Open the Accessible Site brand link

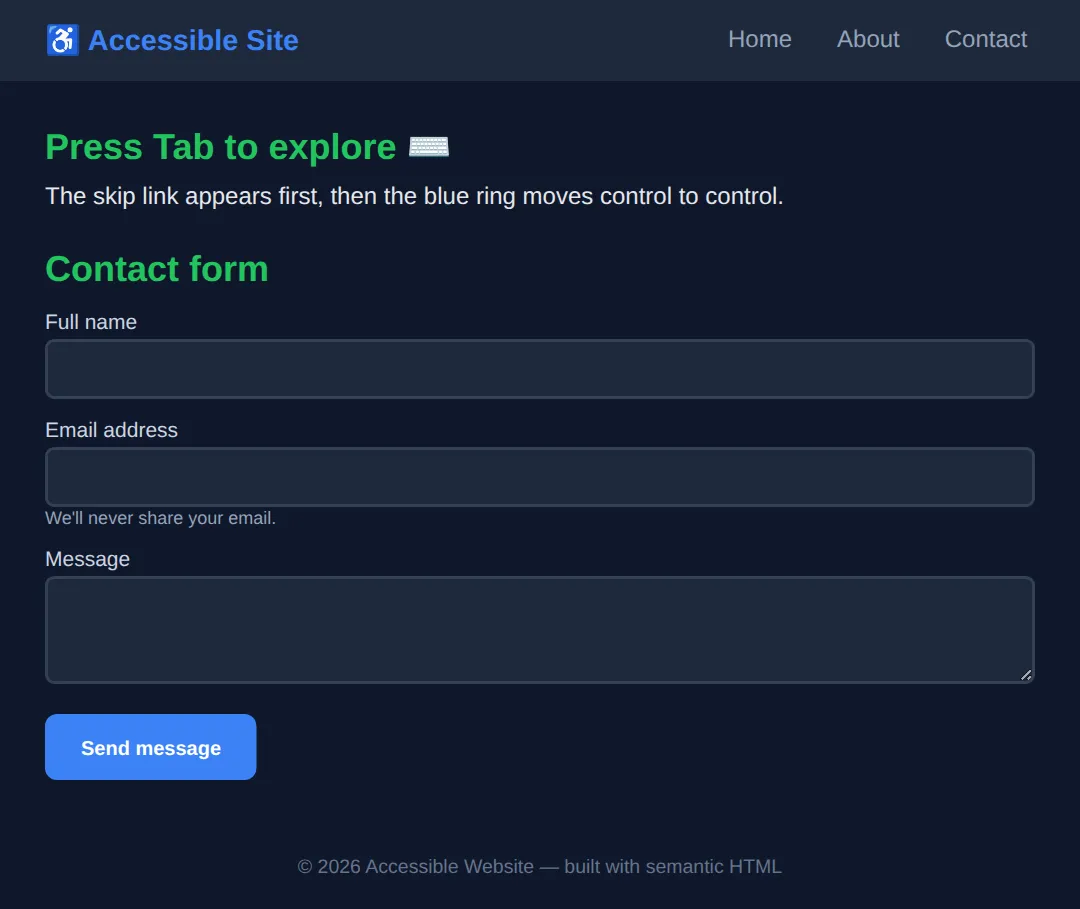click(x=172, y=40)
